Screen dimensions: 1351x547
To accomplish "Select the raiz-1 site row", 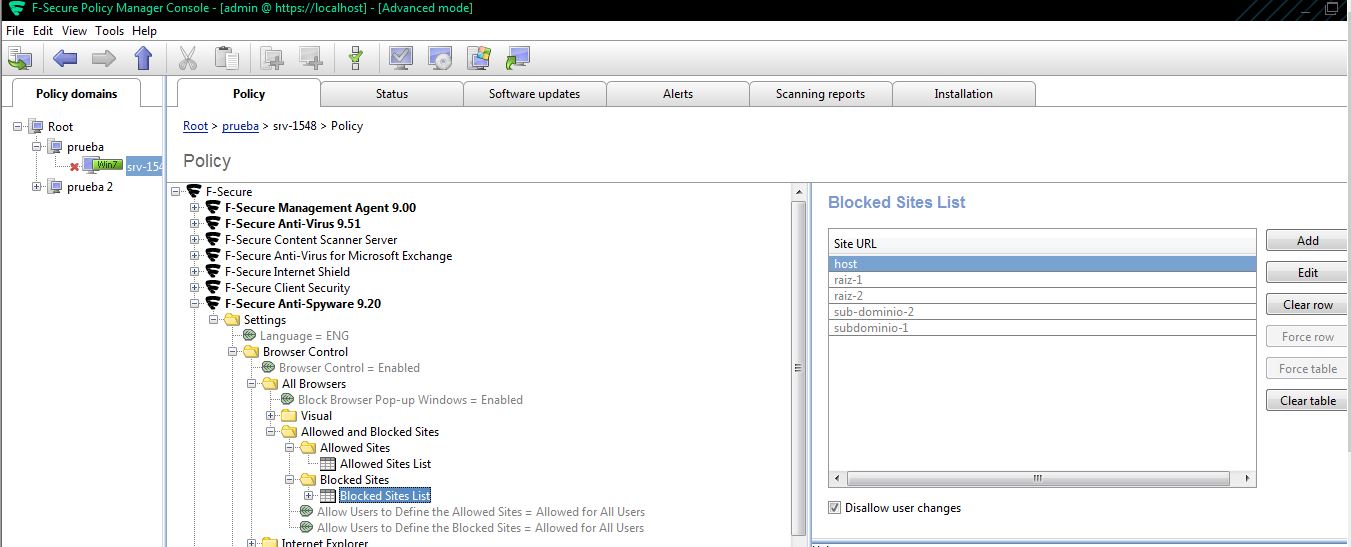I will (x=1042, y=280).
